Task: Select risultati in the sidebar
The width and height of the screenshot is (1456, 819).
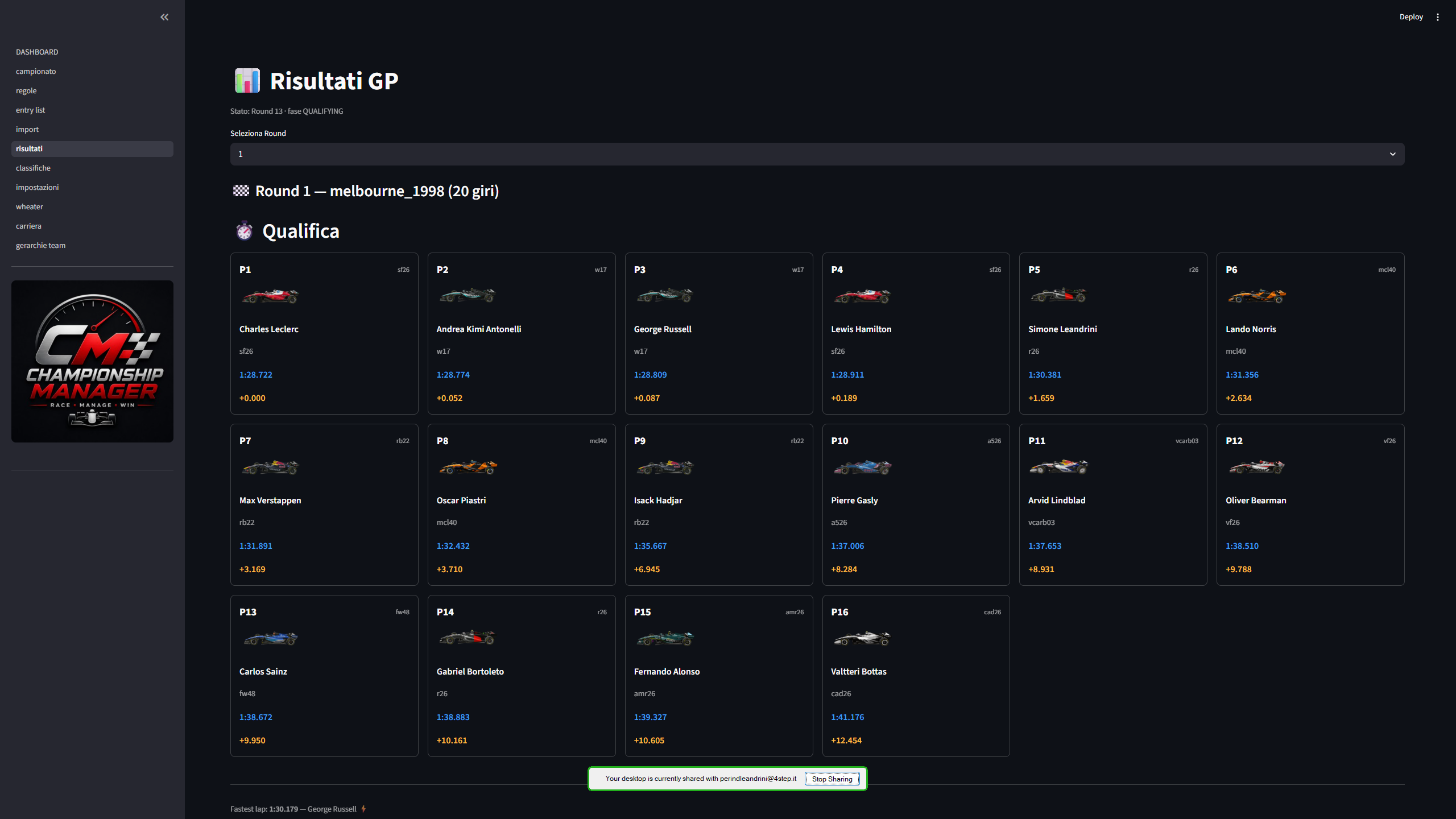Action: (x=92, y=149)
